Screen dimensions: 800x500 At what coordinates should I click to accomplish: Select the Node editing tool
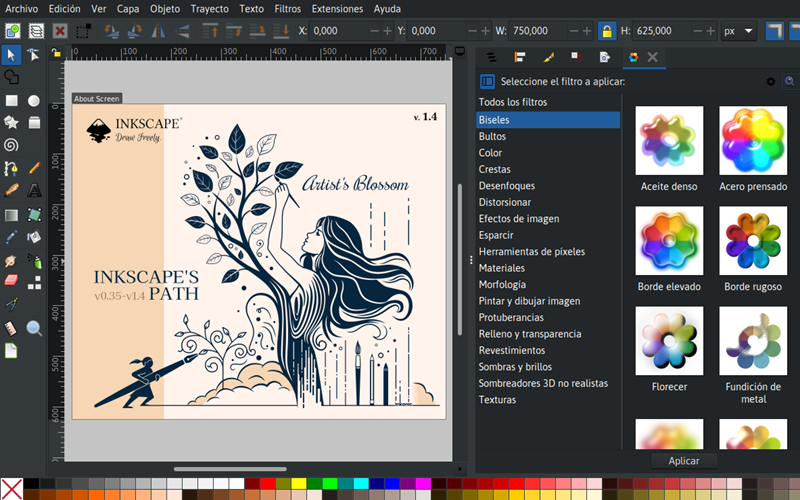click(x=34, y=55)
